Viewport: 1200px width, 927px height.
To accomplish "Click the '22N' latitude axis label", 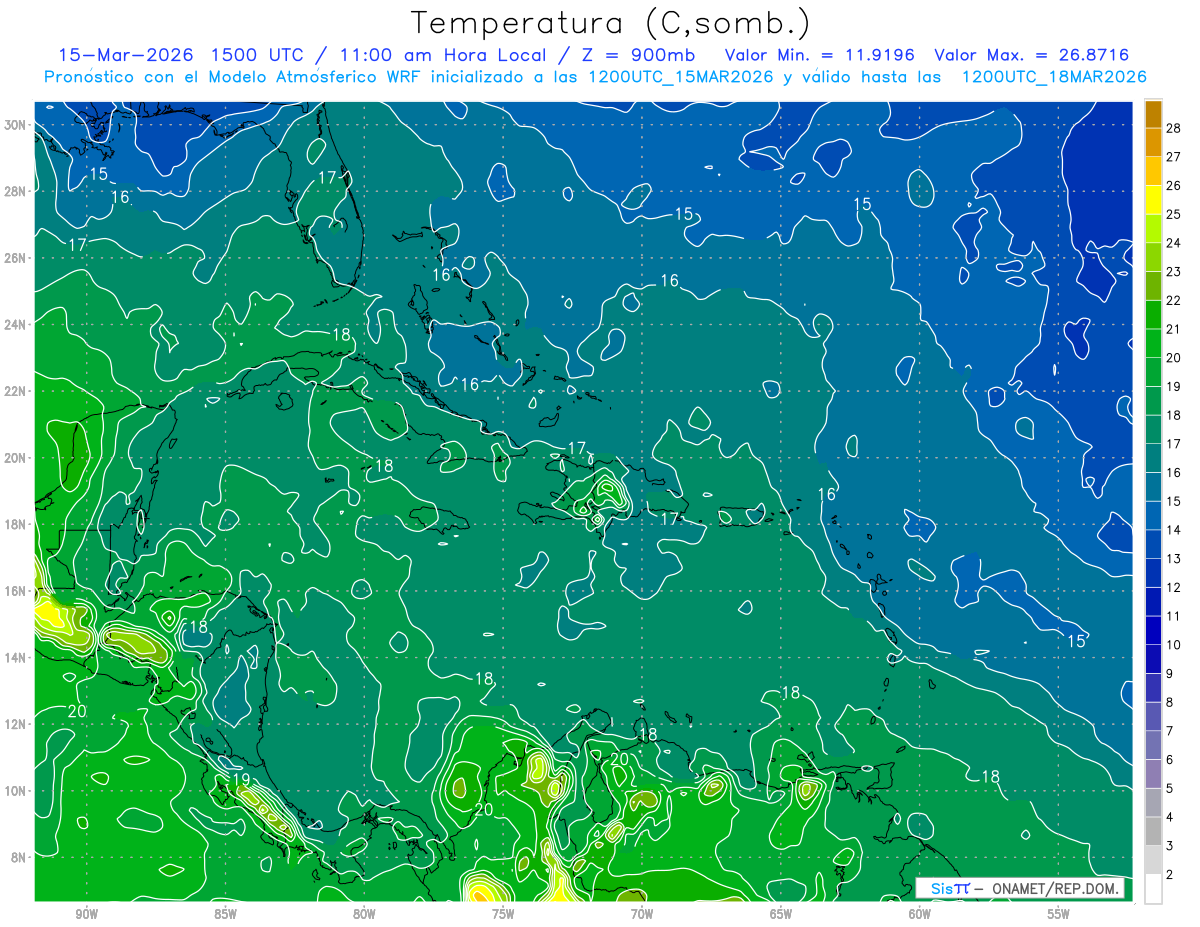I will [15, 391].
